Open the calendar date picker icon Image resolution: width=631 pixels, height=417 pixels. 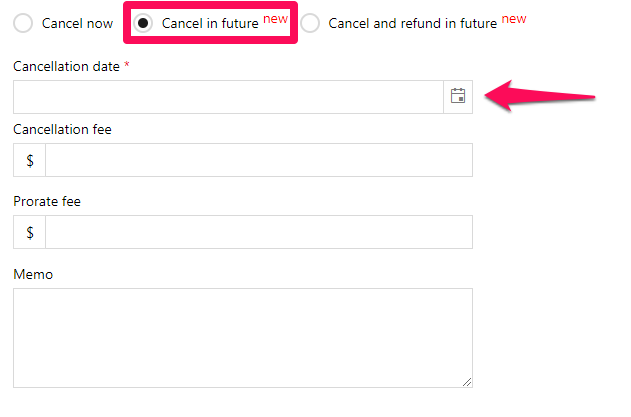[x=458, y=97]
